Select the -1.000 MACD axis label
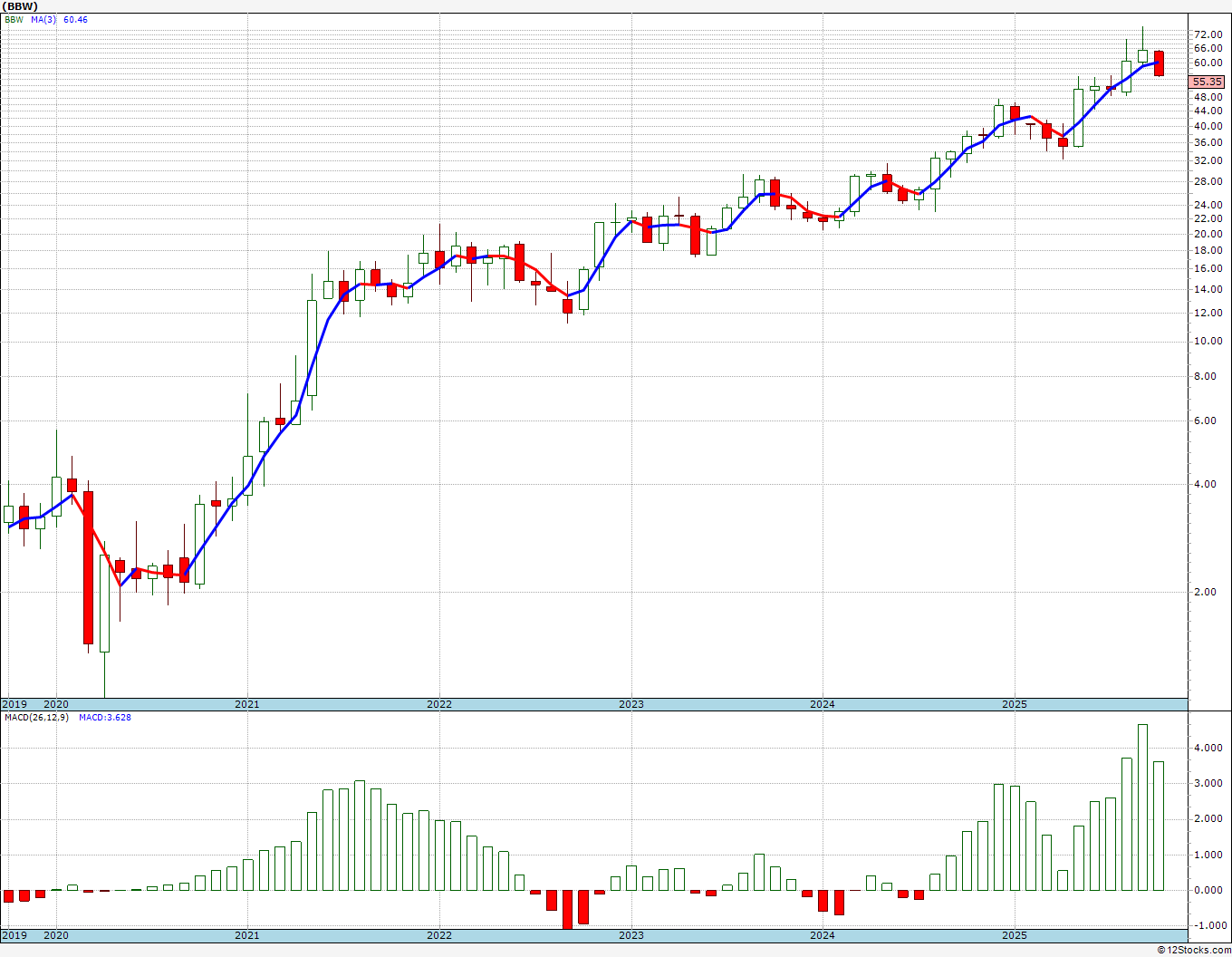Viewport: 1232px width, 957px height. pos(1208,925)
